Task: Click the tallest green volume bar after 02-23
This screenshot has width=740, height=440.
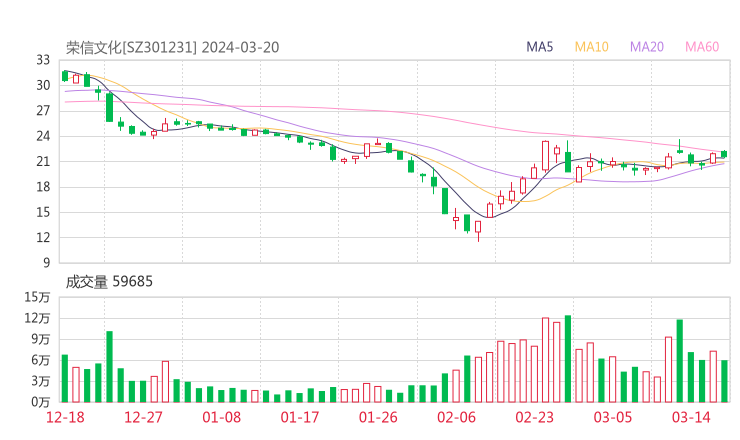Action: tap(568, 359)
